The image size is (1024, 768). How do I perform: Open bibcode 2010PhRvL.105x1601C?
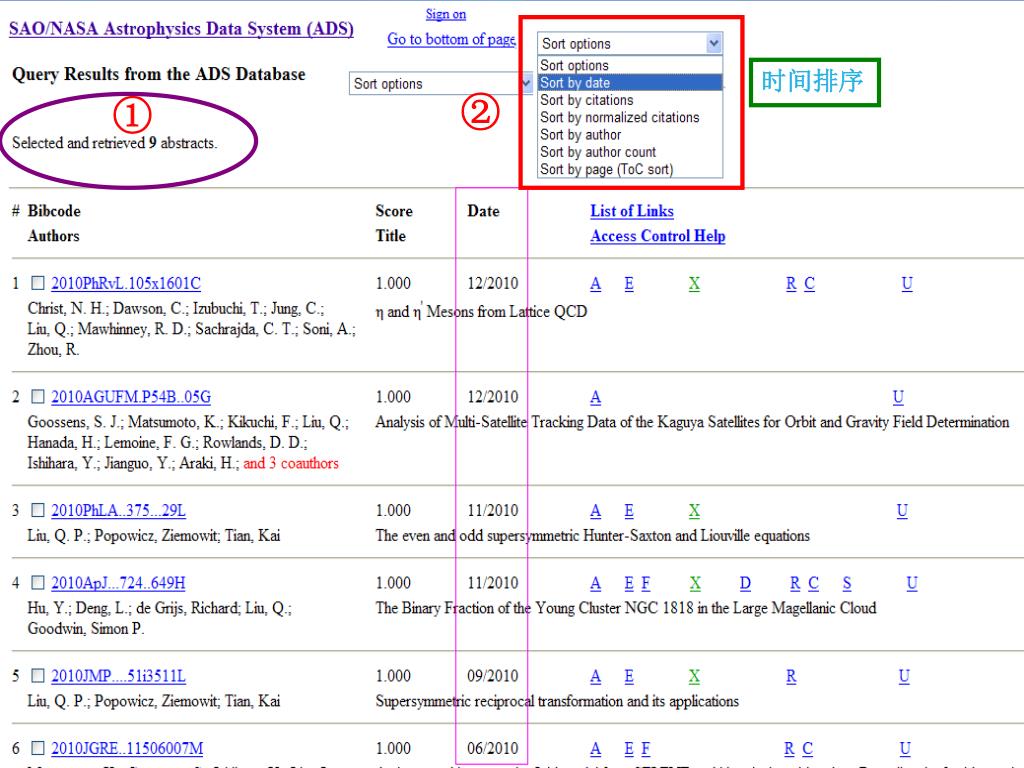click(x=126, y=283)
